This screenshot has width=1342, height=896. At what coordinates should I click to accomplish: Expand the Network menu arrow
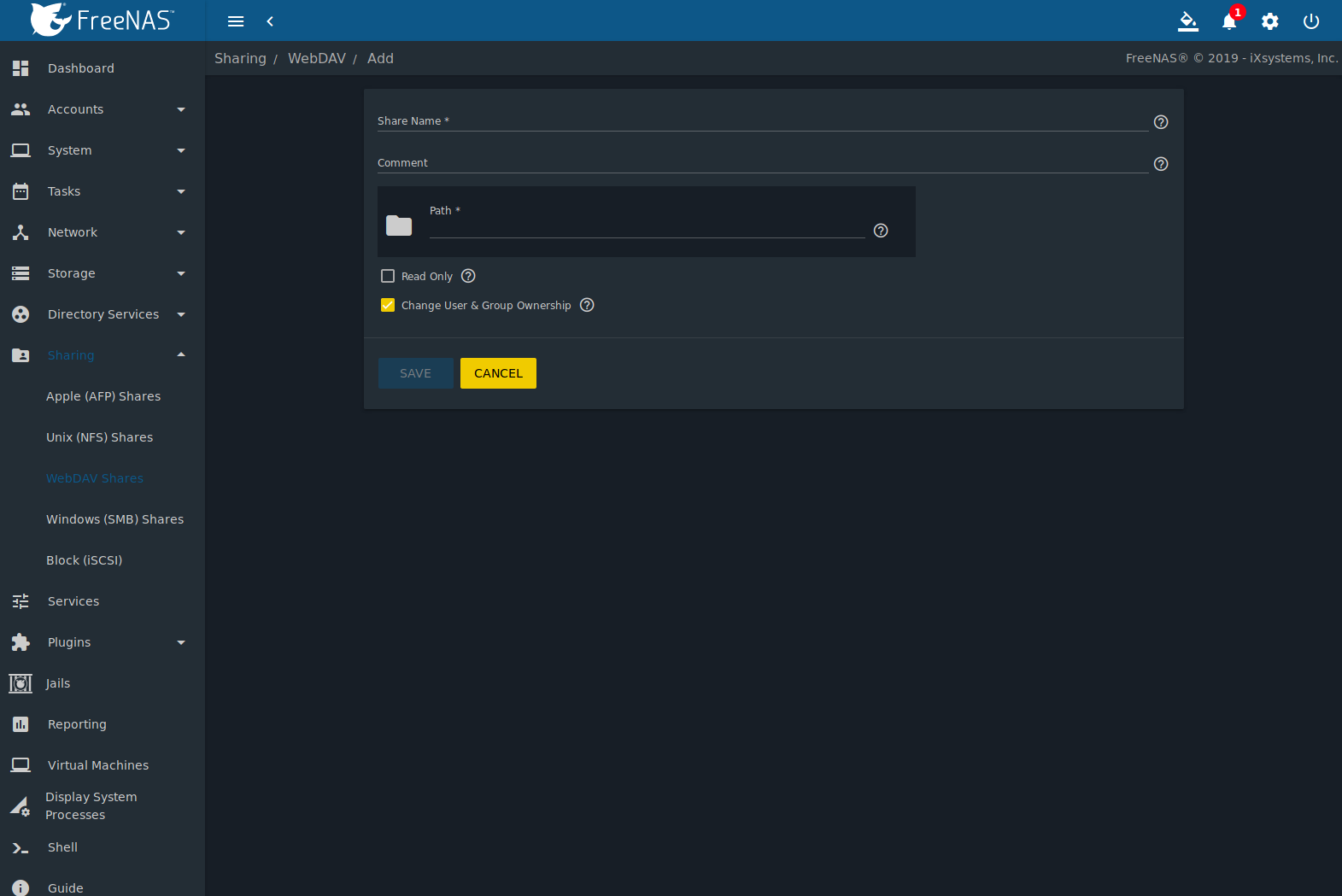point(181,232)
